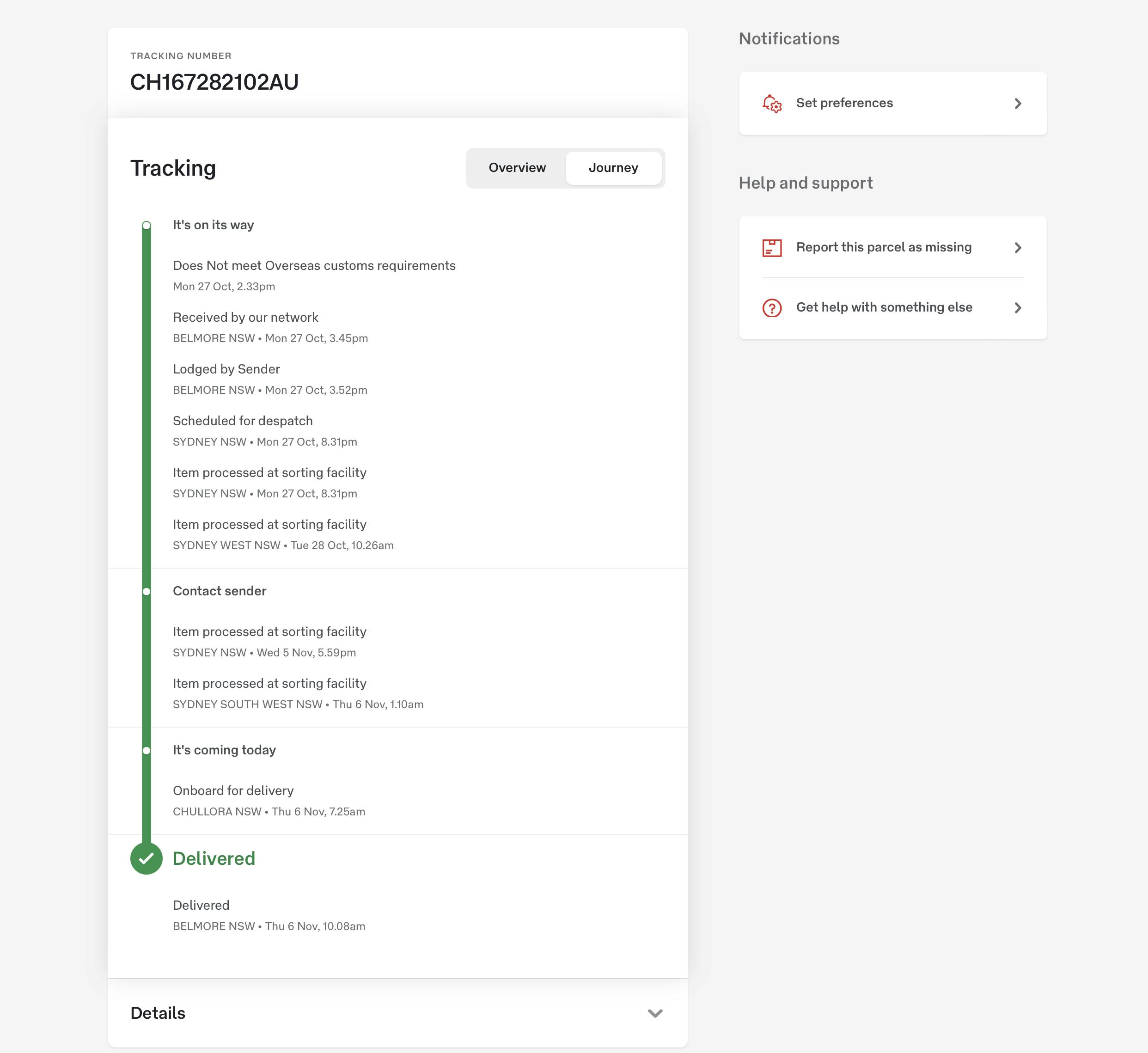Open Set preferences for notifications
Image resolution: width=1148 pixels, height=1053 pixels.
(x=844, y=103)
